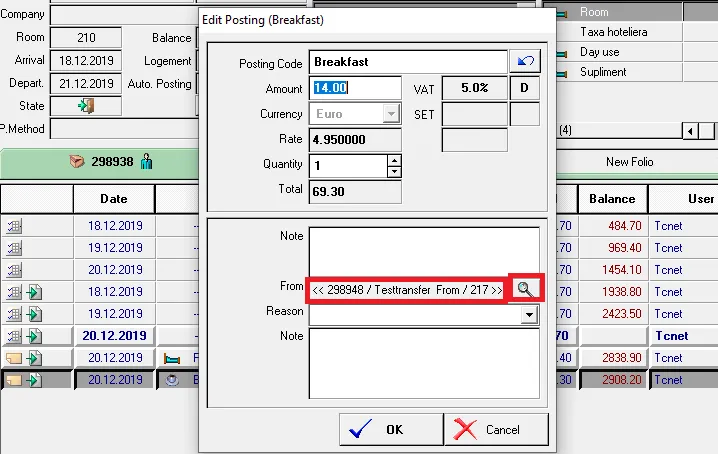Click the Posting Code Breakfast field
This screenshot has height=454, width=718.
click(408, 62)
